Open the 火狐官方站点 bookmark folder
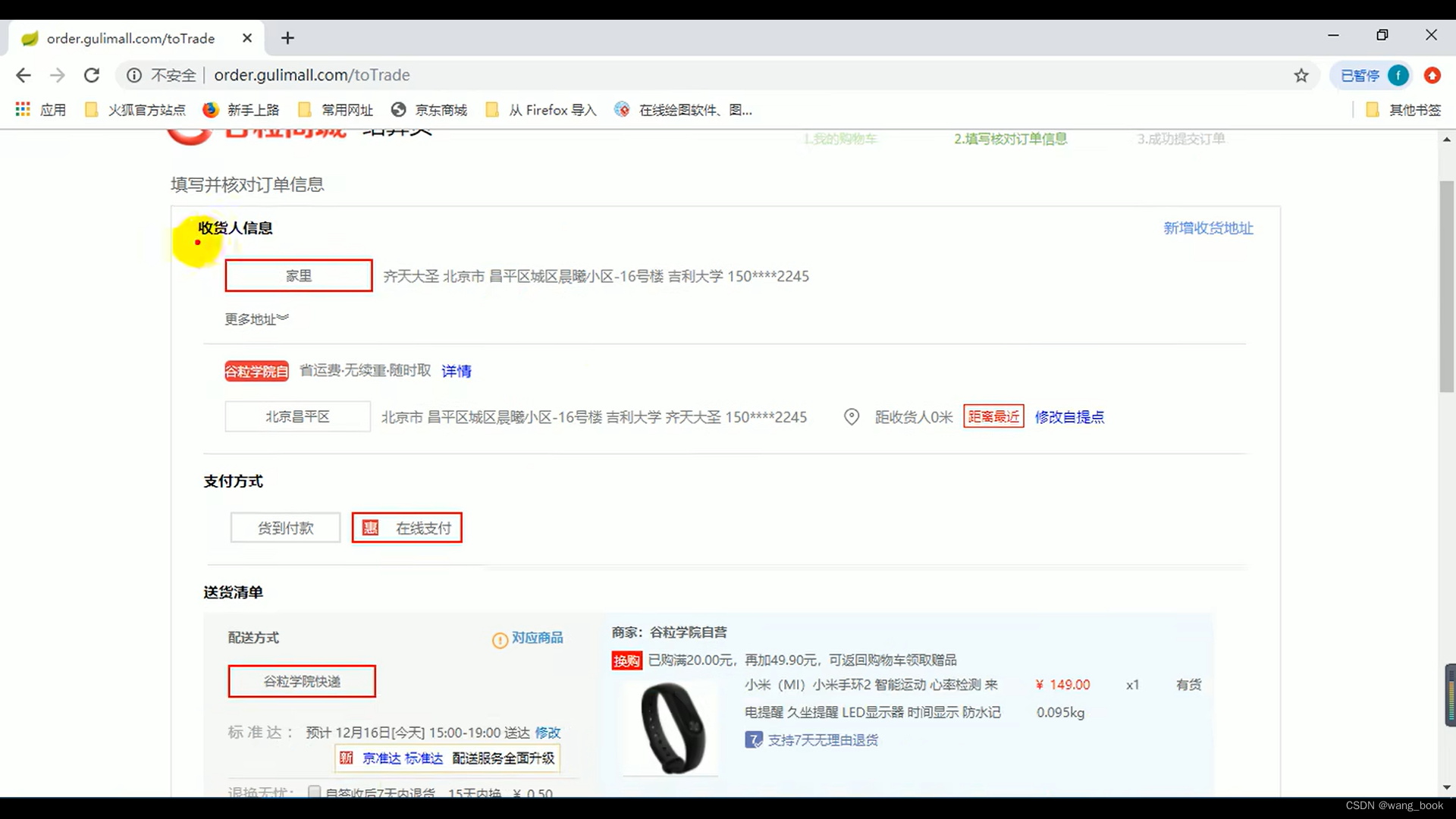 (x=135, y=110)
